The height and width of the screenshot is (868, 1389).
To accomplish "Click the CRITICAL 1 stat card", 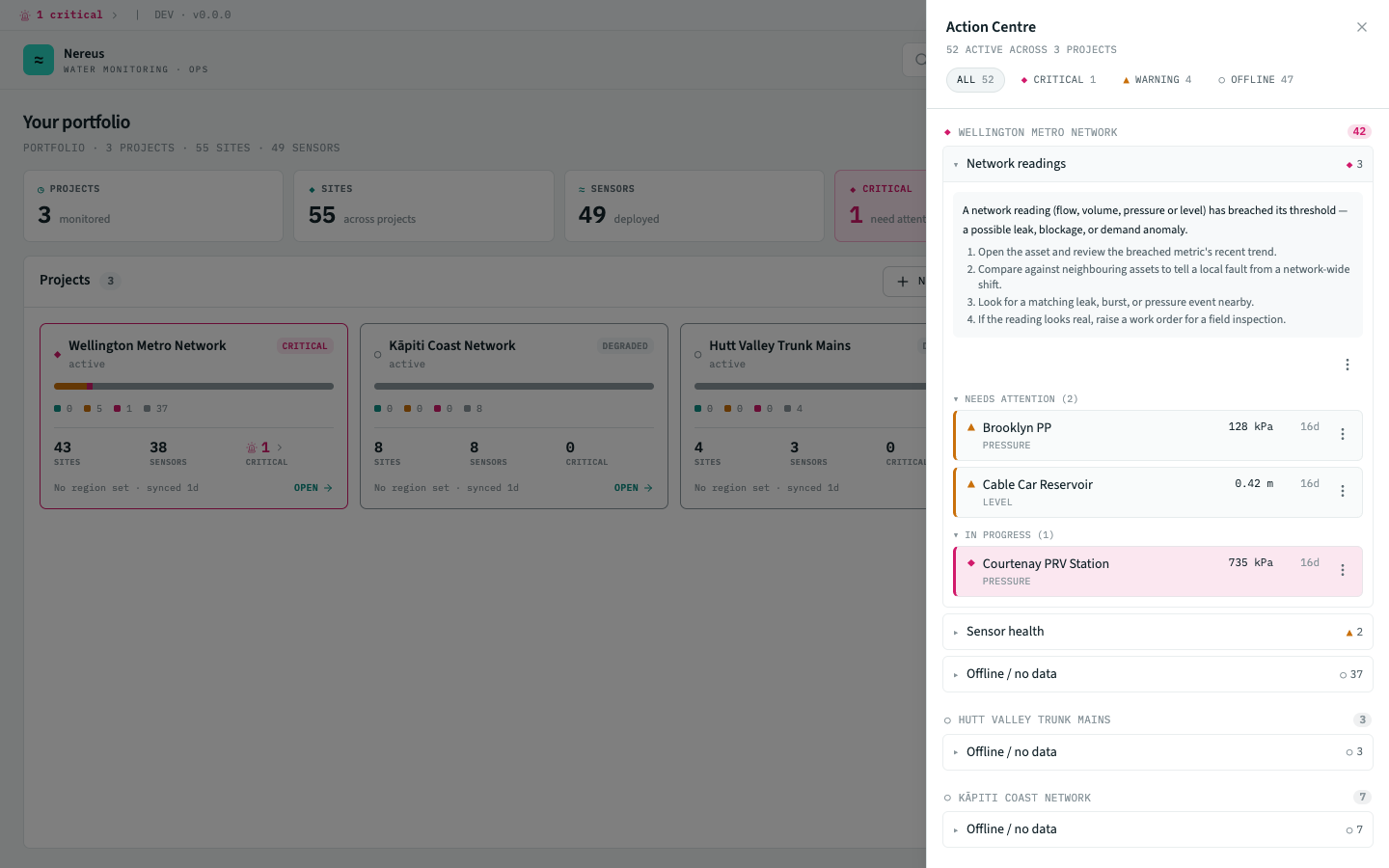I will pos(881,206).
